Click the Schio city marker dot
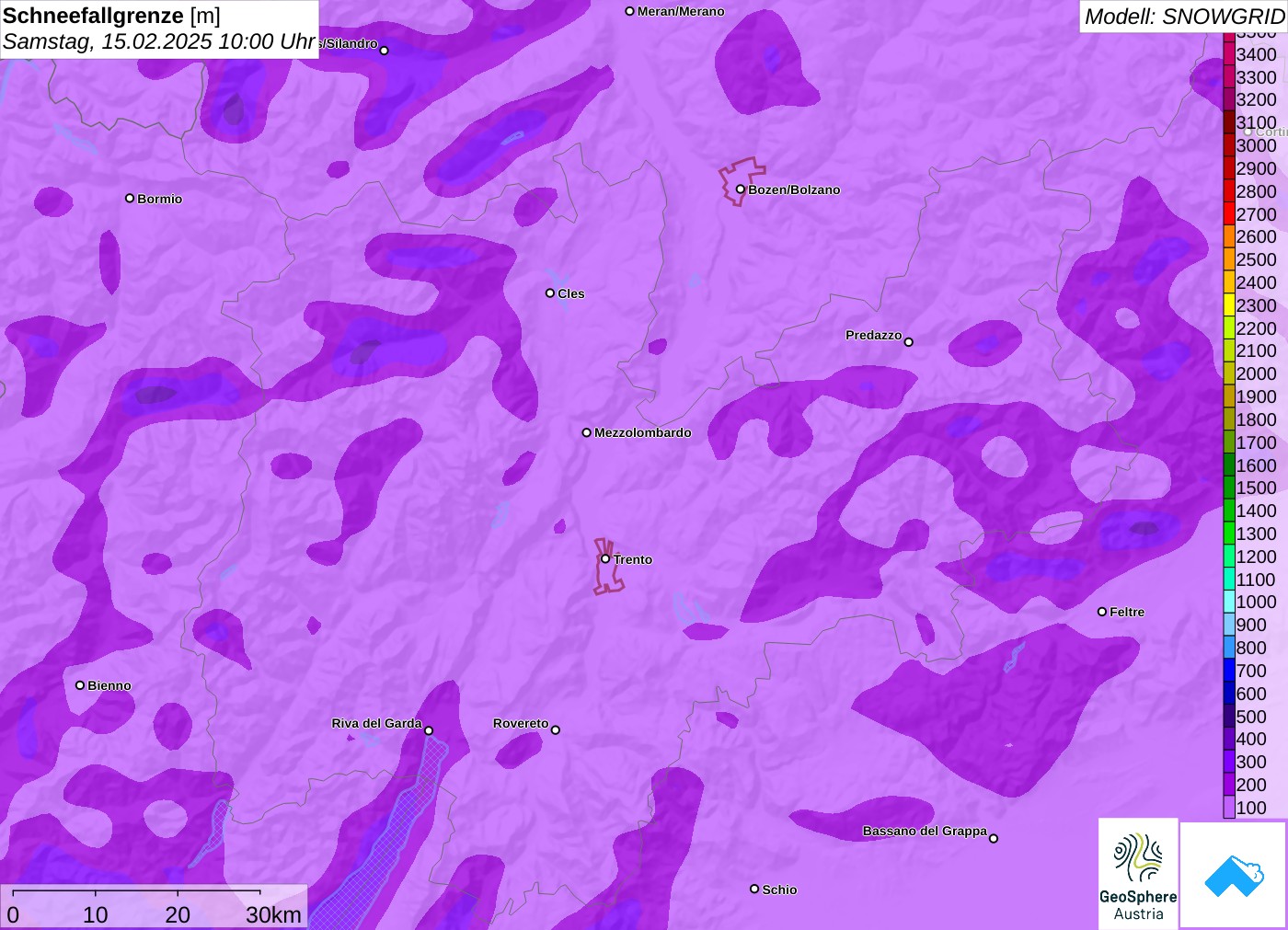Viewport: 1288px width, 930px height. click(x=754, y=889)
